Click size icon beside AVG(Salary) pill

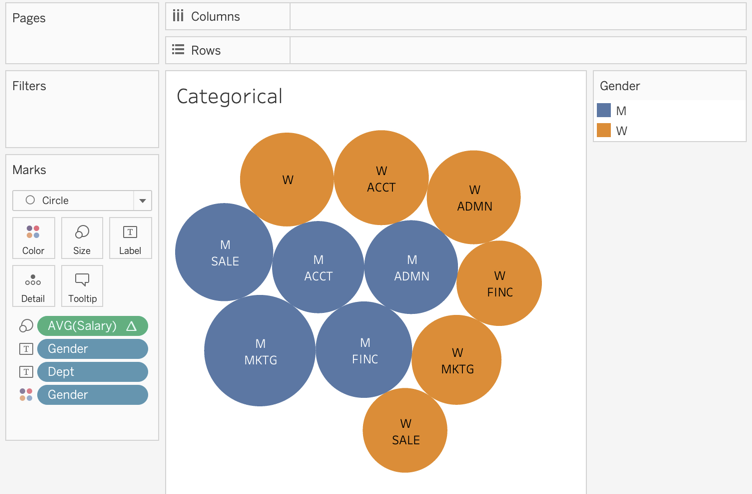[26, 326]
